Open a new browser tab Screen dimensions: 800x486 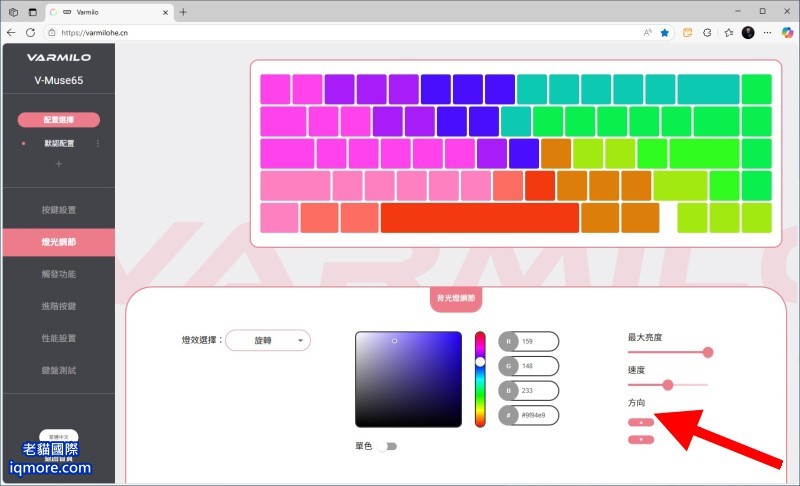point(183,12)
